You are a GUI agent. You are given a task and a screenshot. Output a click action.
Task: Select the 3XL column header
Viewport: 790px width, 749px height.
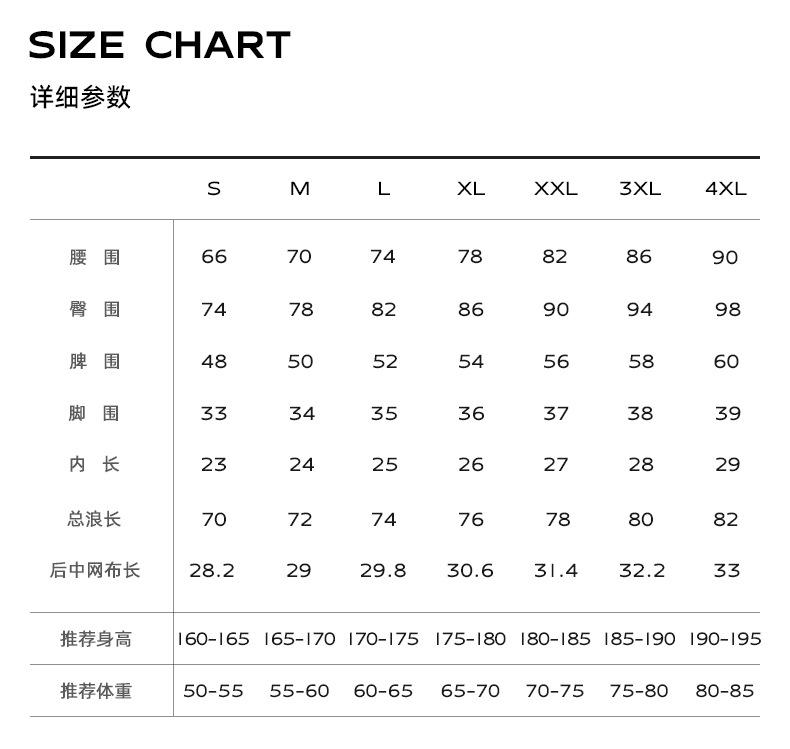click(x=640, y=189)
